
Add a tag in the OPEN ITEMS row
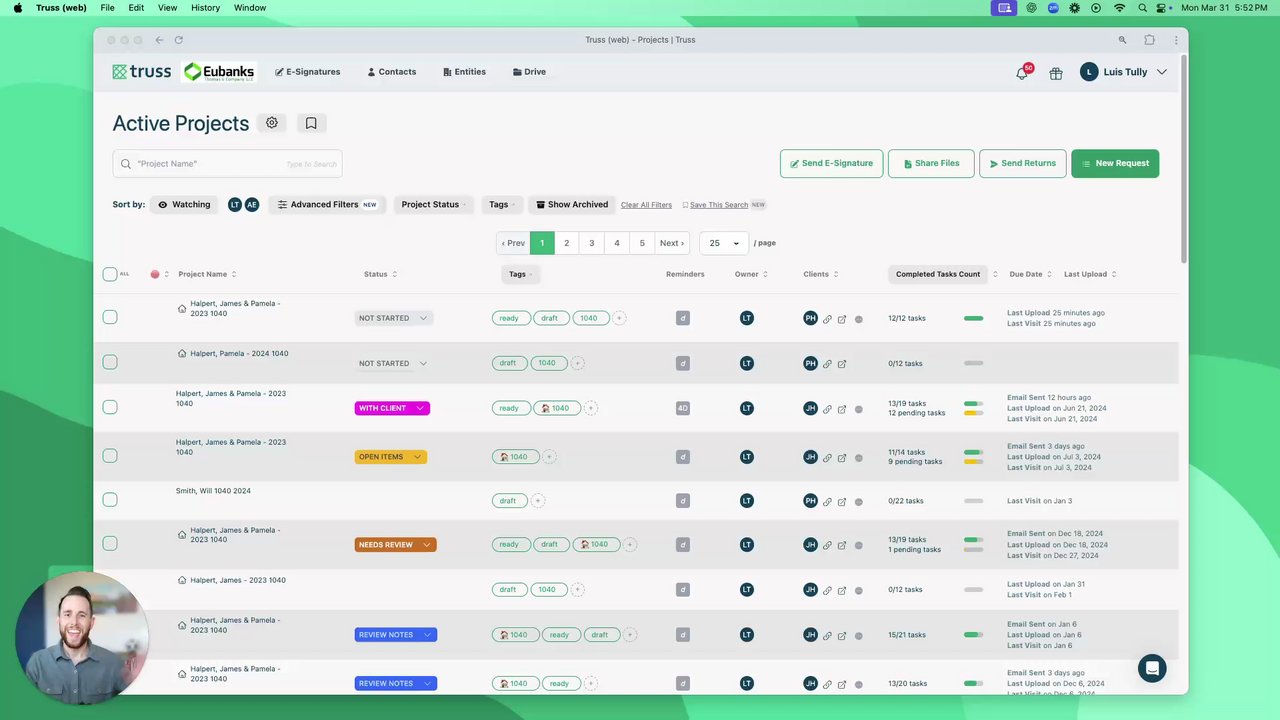pyautogui.click(x=549, y=457)
